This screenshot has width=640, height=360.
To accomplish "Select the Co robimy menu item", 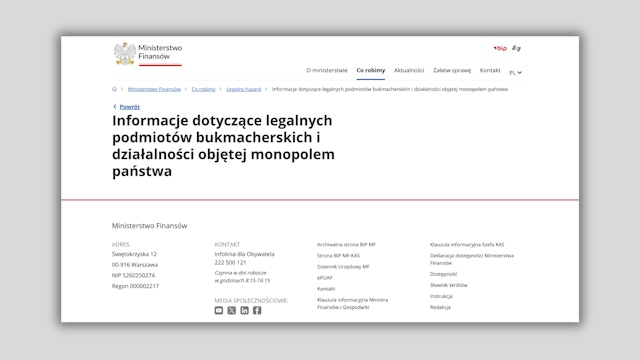I will (x=371, y=70).
